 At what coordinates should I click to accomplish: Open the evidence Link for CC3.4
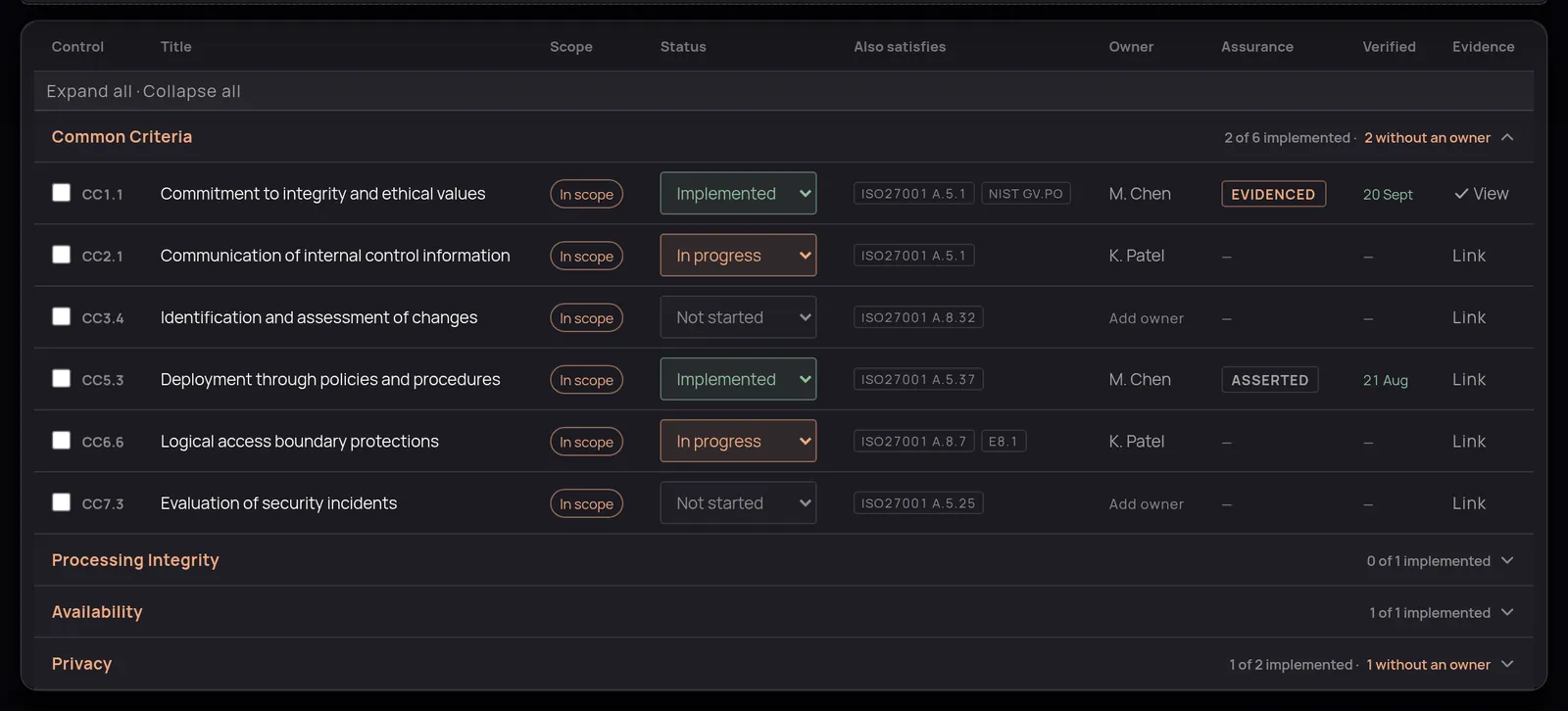tap(1469, 317)
